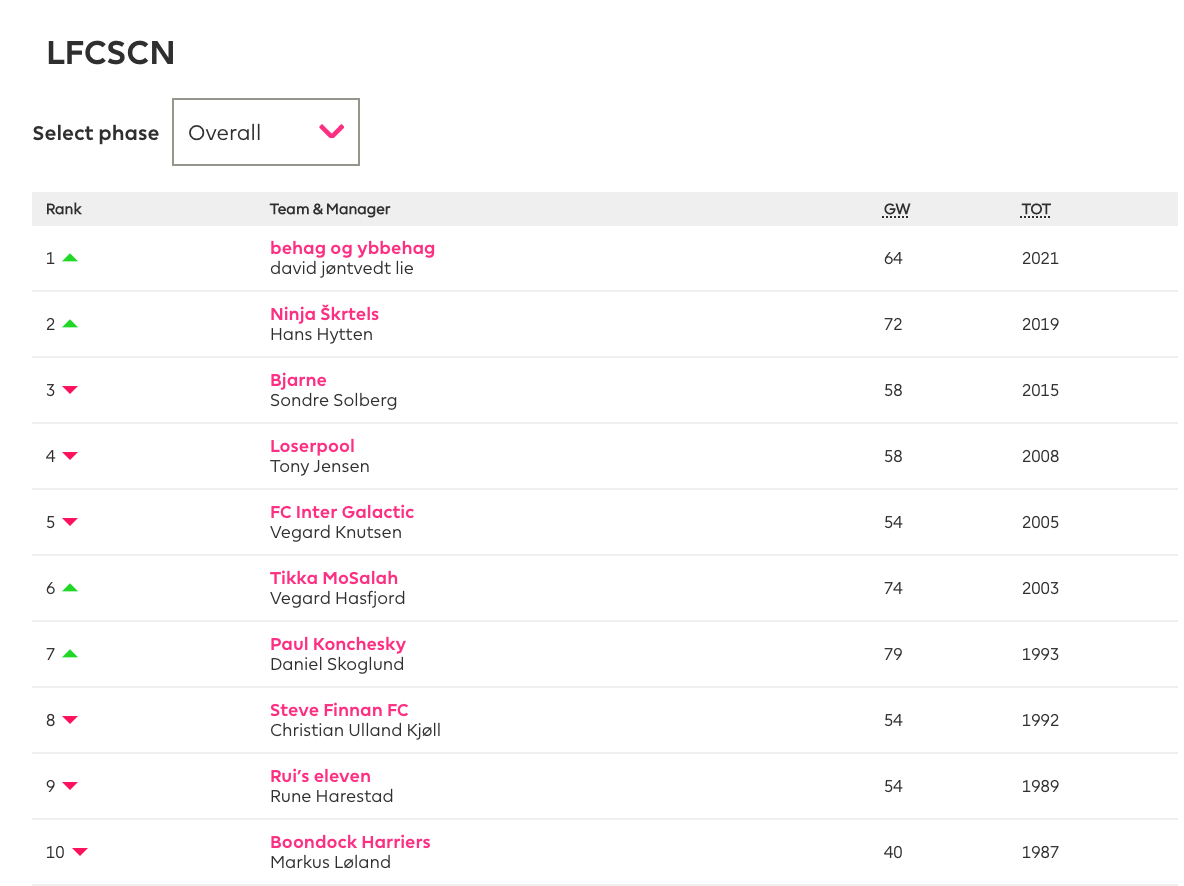Image resolution: width=1184 pixels, height=886 pixels.
Task: Click red down arrow beside rank 3
Action: (x=70, y=390)
